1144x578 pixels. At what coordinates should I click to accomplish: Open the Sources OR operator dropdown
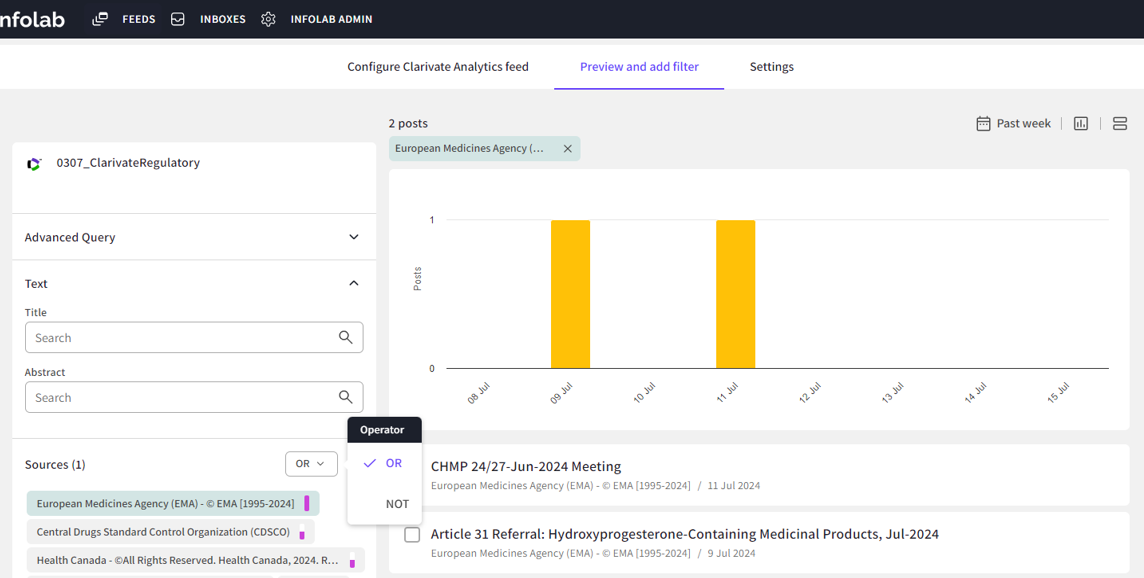310,464
